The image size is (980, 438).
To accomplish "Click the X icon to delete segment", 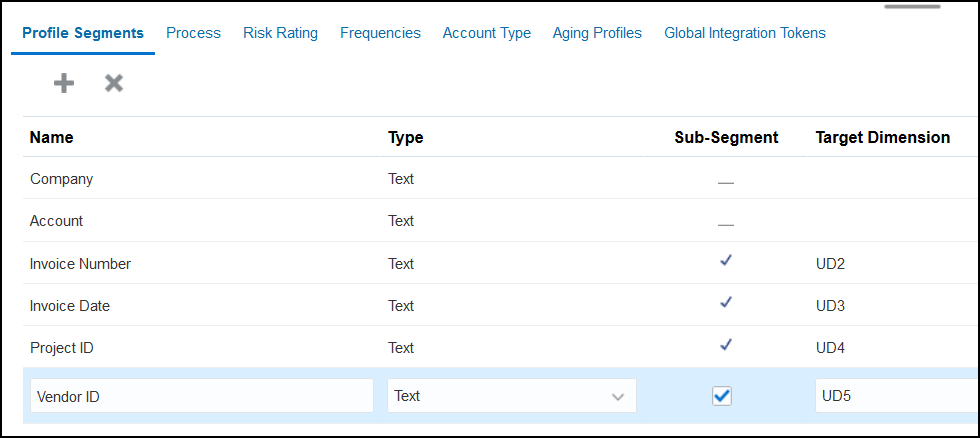I will coord(114,83).
